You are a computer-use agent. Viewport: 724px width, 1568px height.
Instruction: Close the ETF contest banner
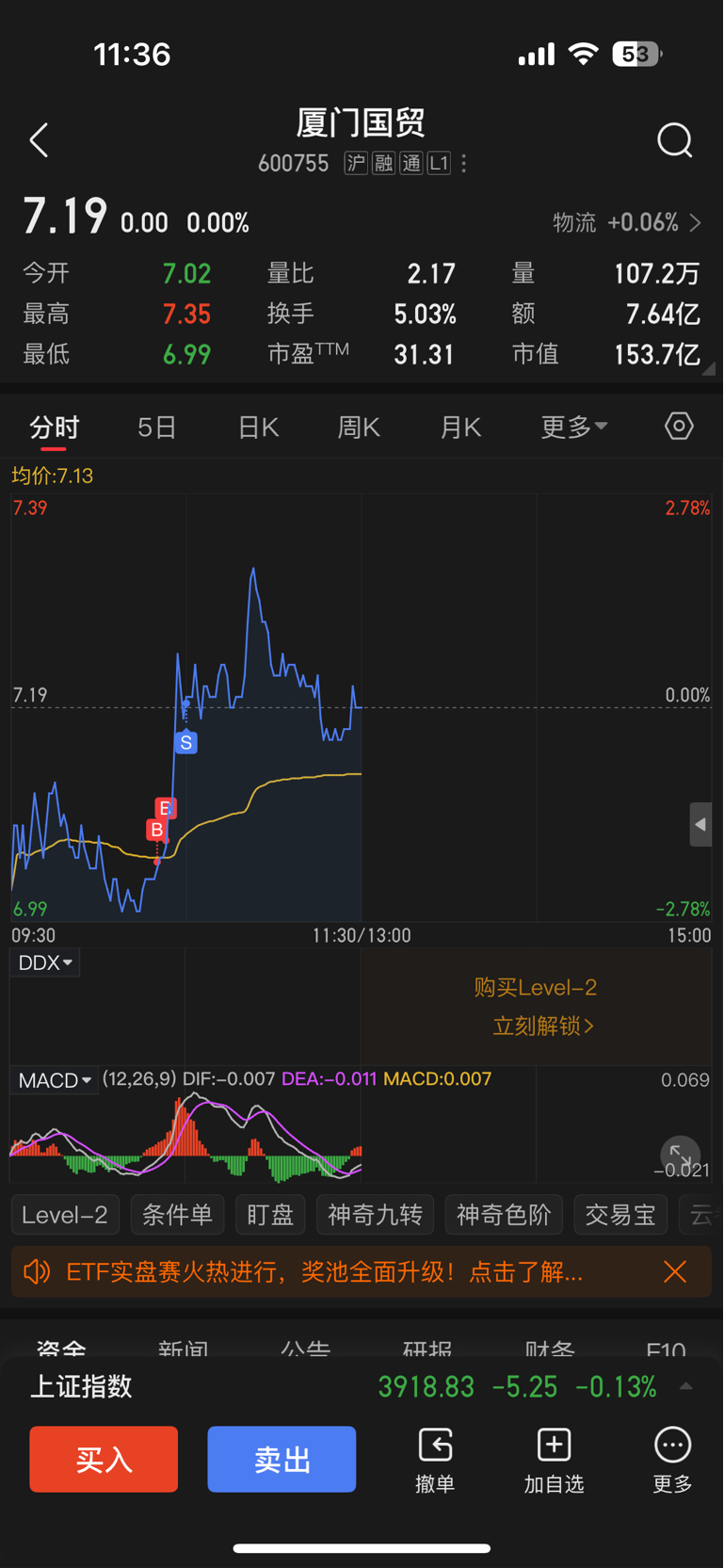[x=675, y=1272]
